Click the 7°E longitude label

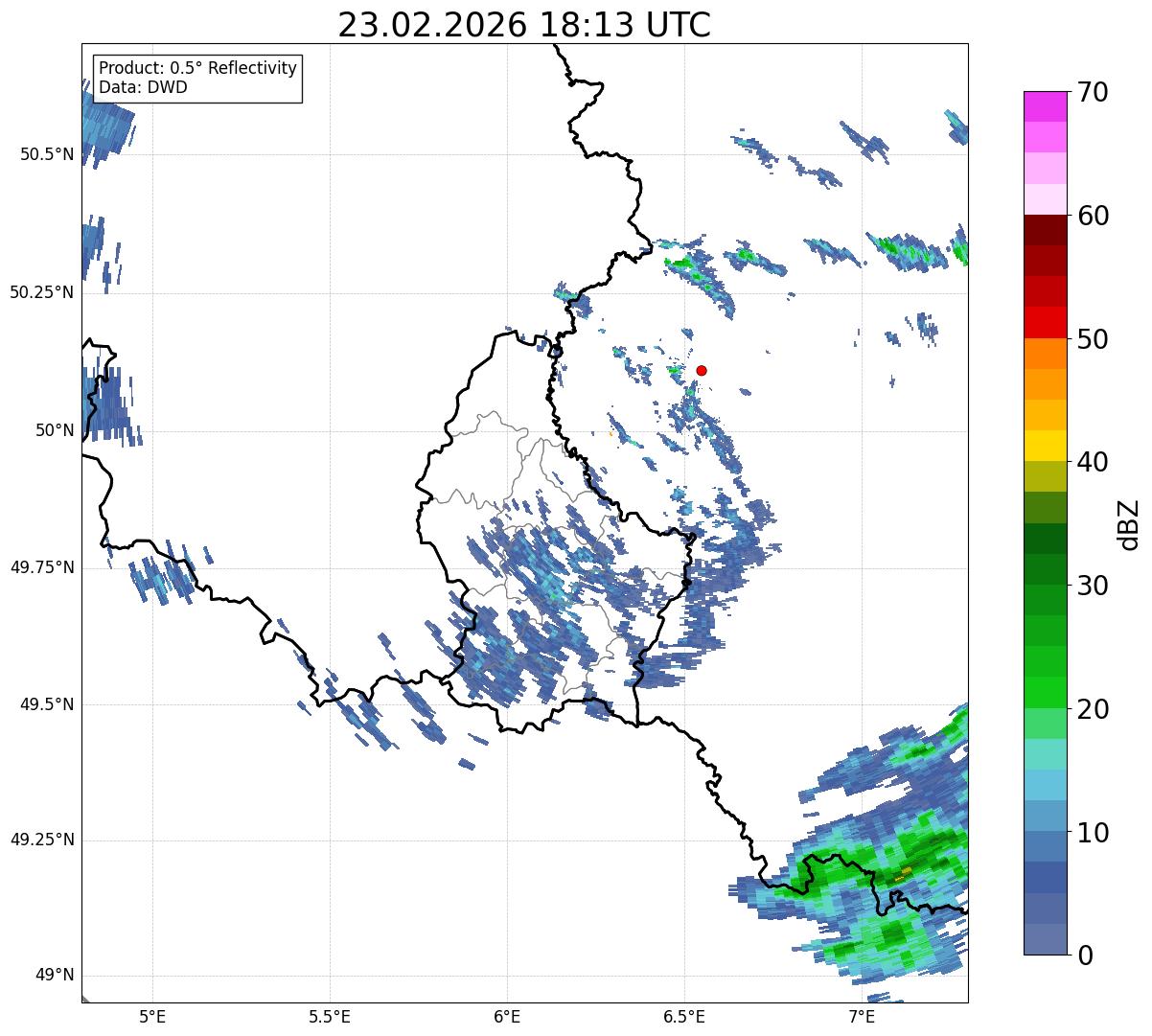tap(862, 1016)
